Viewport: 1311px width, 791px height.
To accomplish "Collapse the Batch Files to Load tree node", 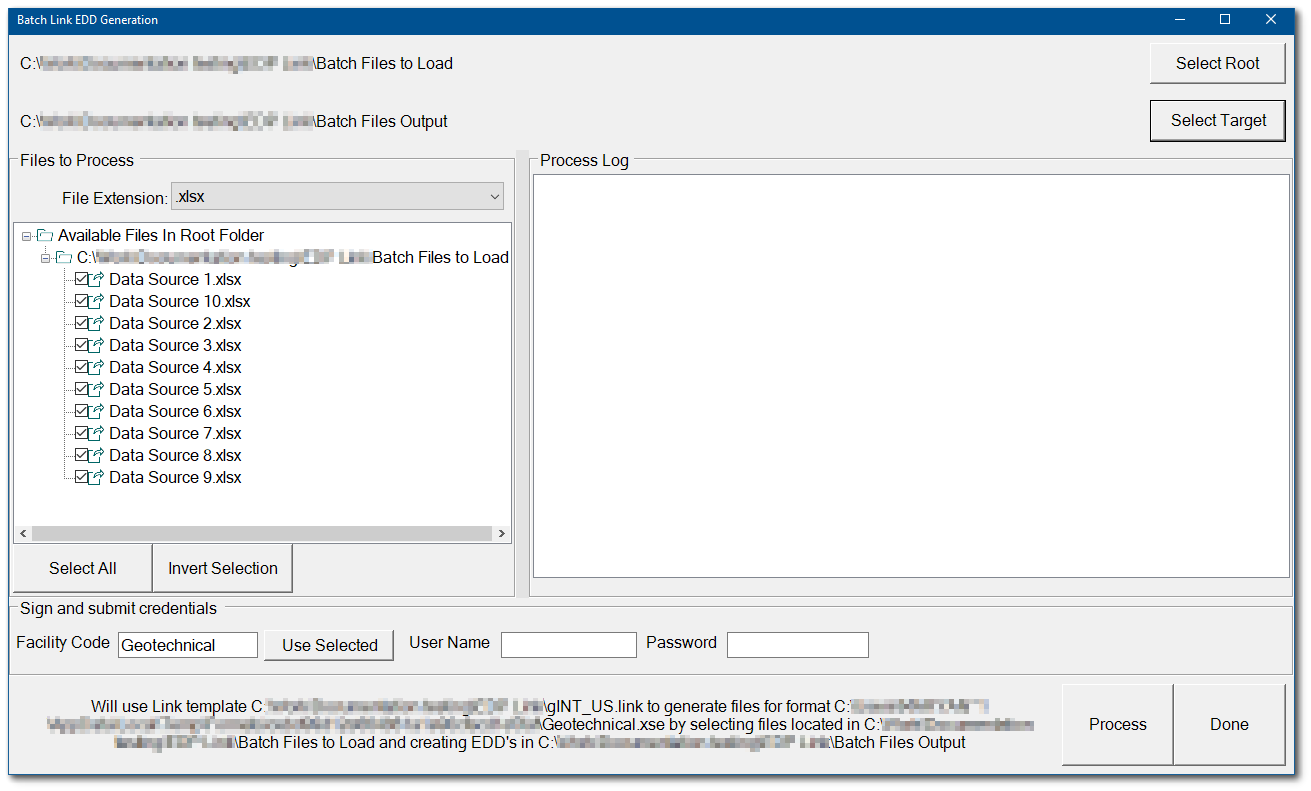I will click(45, 257).
